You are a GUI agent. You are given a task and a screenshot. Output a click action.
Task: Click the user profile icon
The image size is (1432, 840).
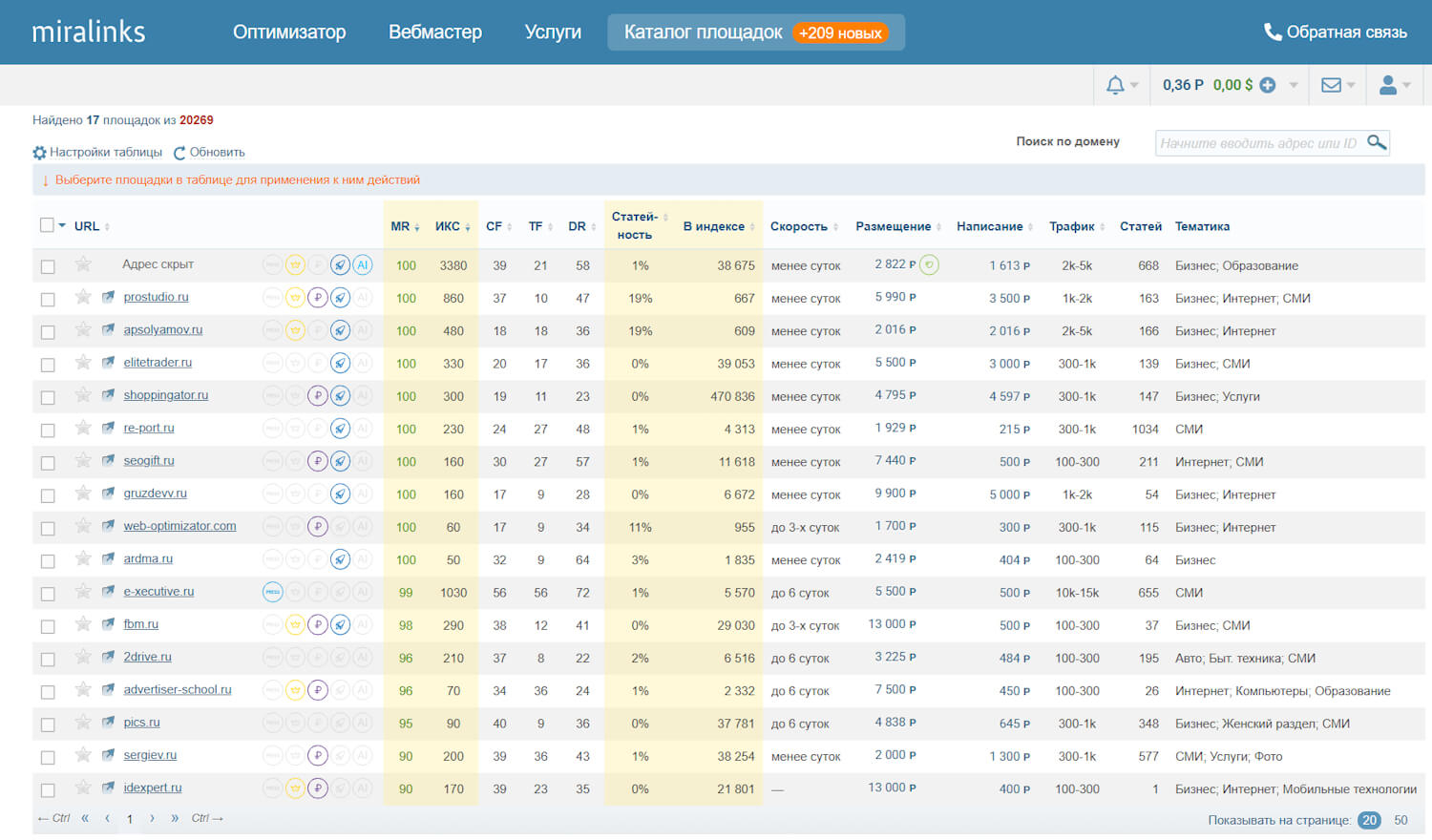click(1388, 85)
